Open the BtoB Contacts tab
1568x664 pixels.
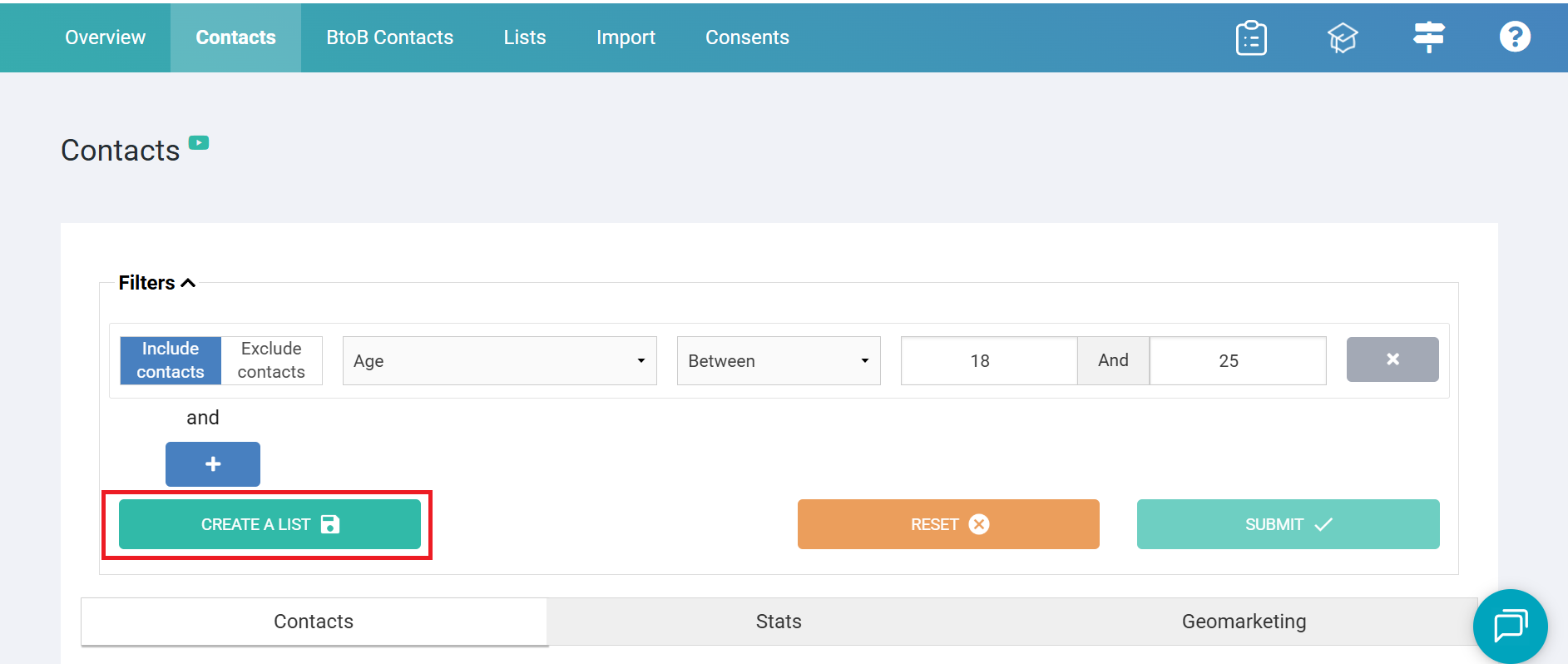(x=389, y=37)
